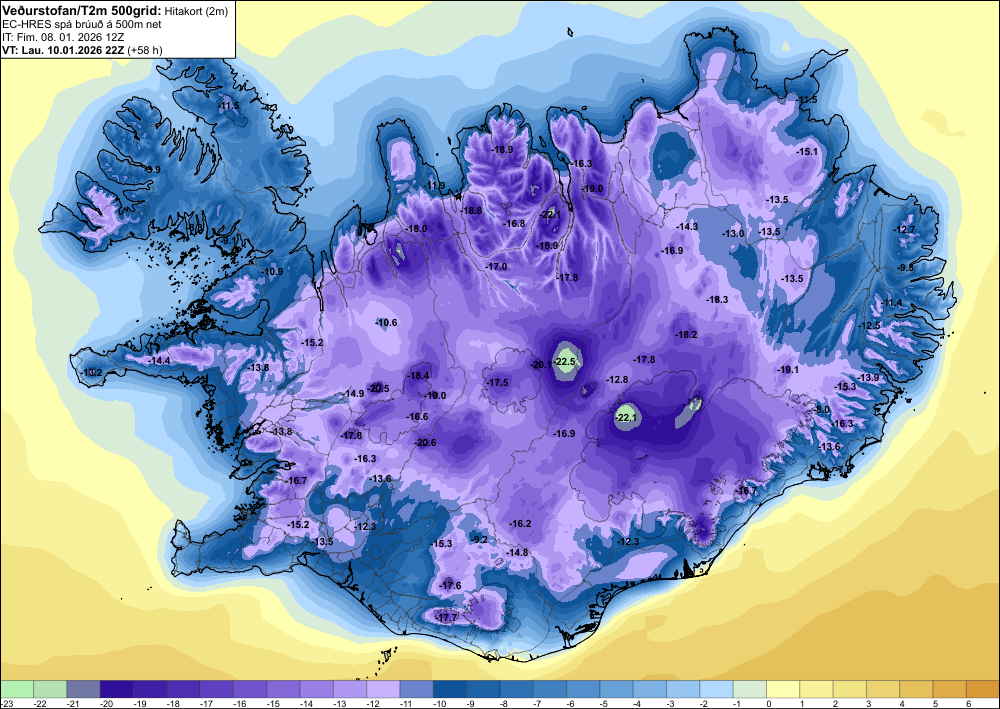The image size is (1000, 709).
Task: Select the -18.4 temperature value
Action: click(x=419, y=376)
